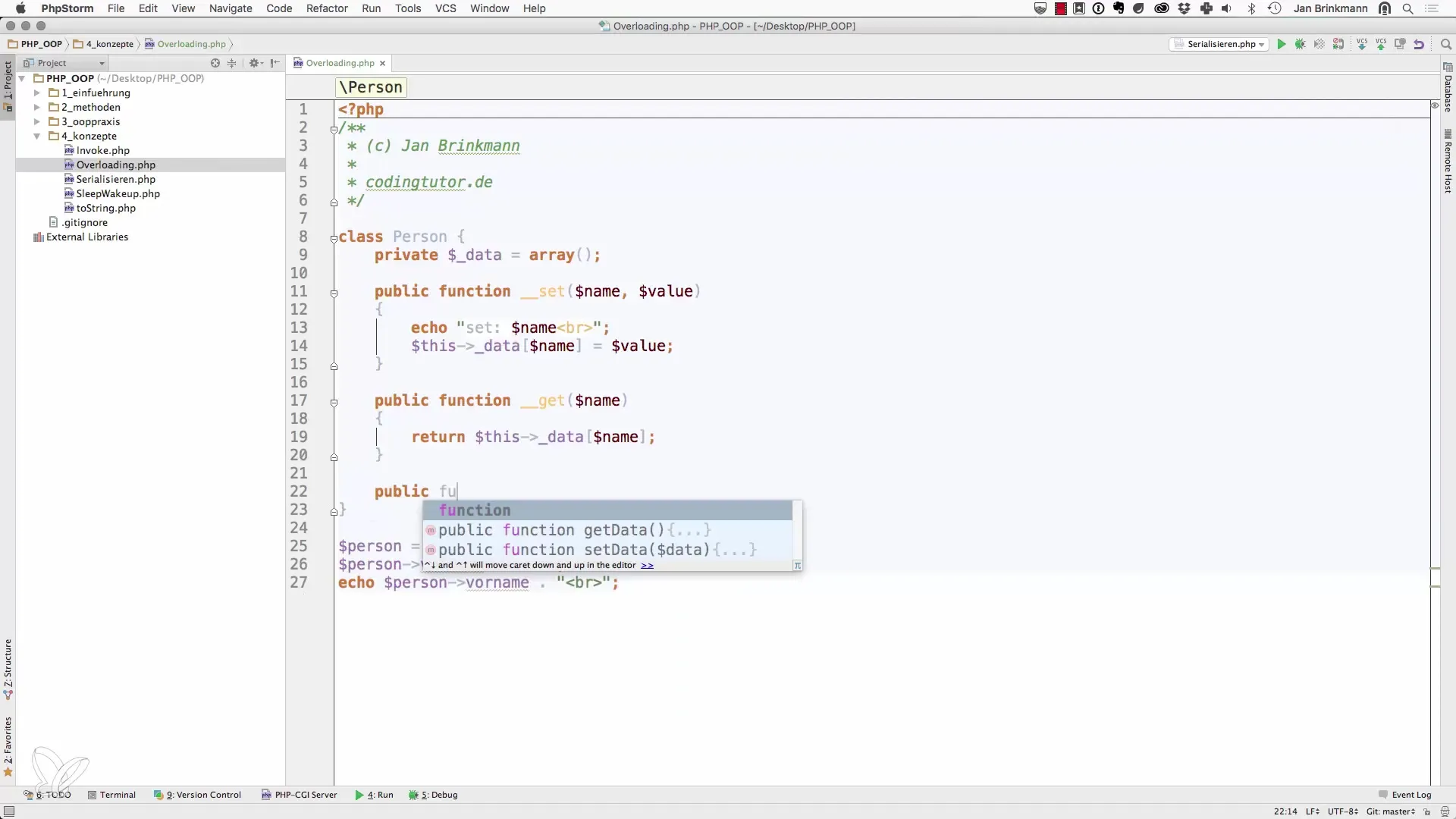The image size is (1456, 819).
Task: Open the inspections icon in the status bar
Action: click(1445, 811)
